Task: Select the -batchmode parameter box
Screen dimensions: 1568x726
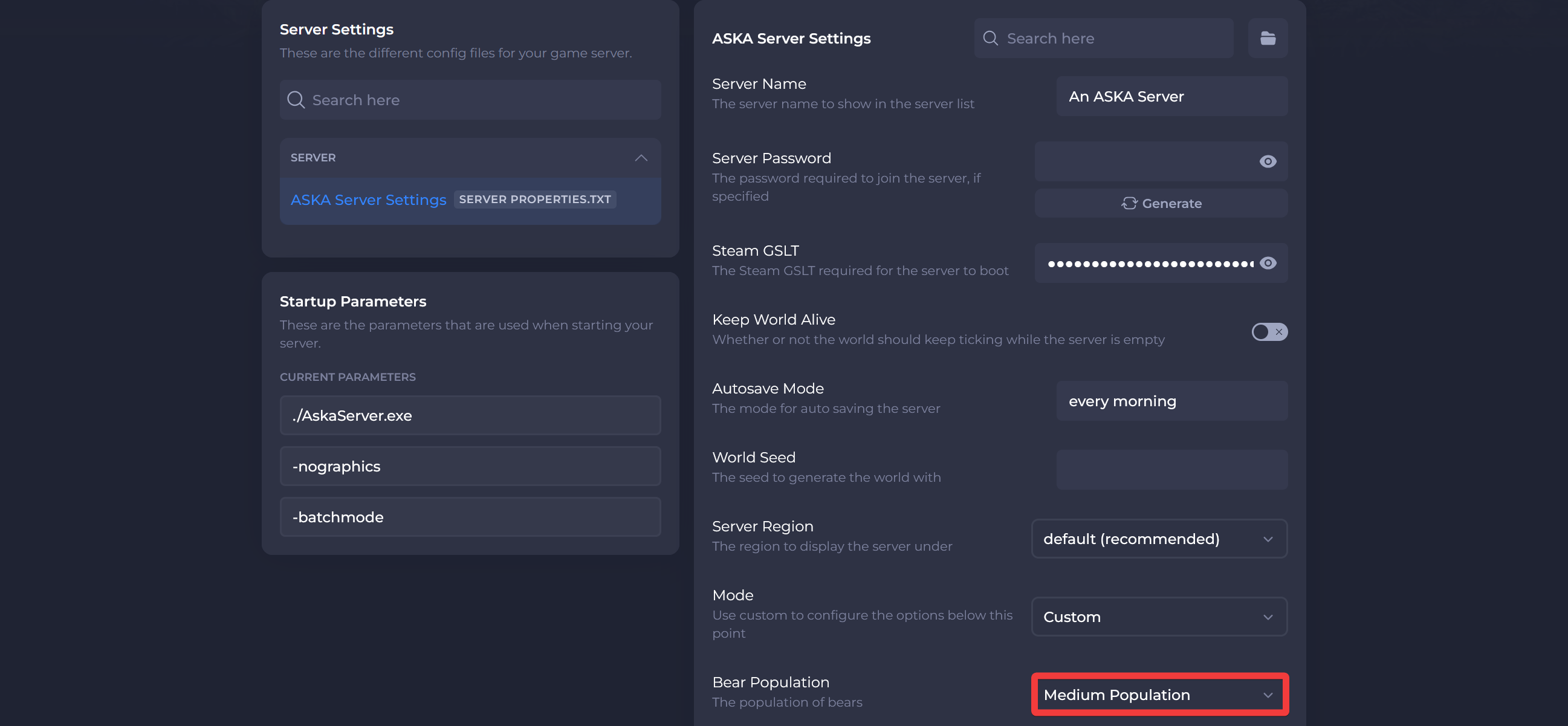Action: point(470,517)
